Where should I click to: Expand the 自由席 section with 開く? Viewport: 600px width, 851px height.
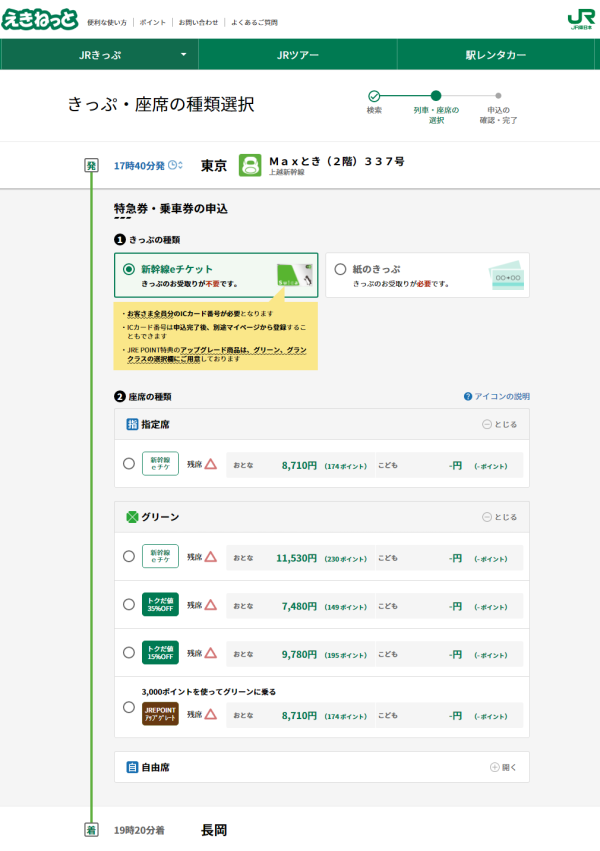(x=503, y=767)
